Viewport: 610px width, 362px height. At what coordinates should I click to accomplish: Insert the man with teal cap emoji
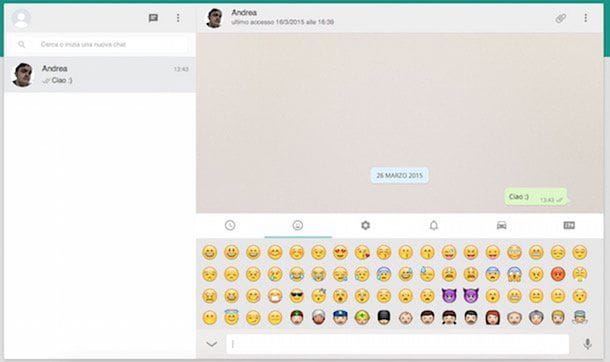click(580, 317)
